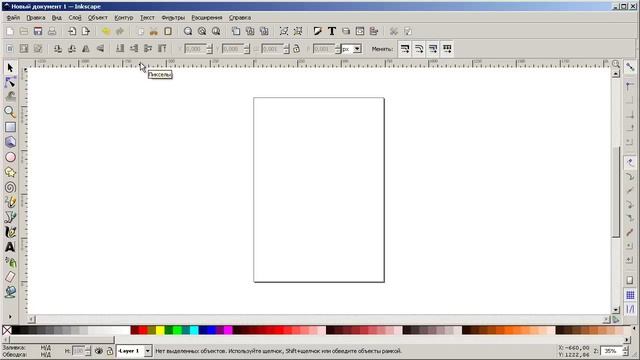The height and width of the screenshot is (360, 640).
Task: Toggle move patterns with objects option
Action: pos(447,49)
